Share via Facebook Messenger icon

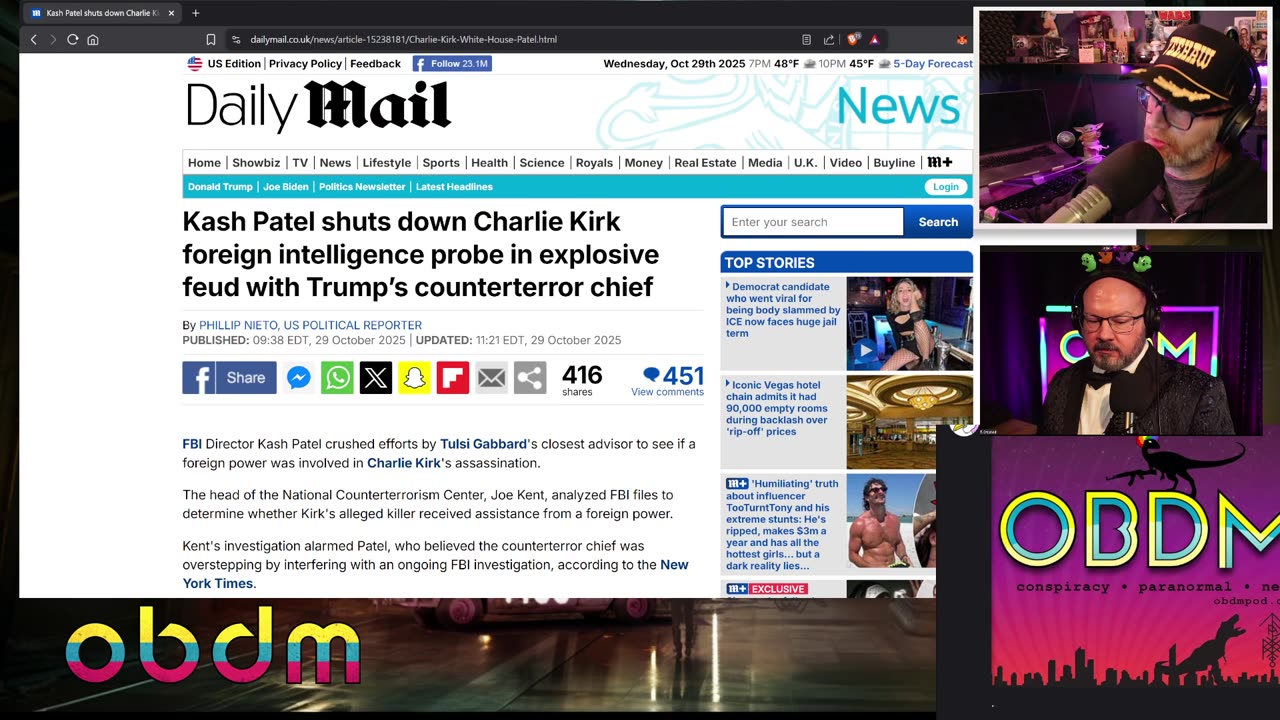[298, 377]
